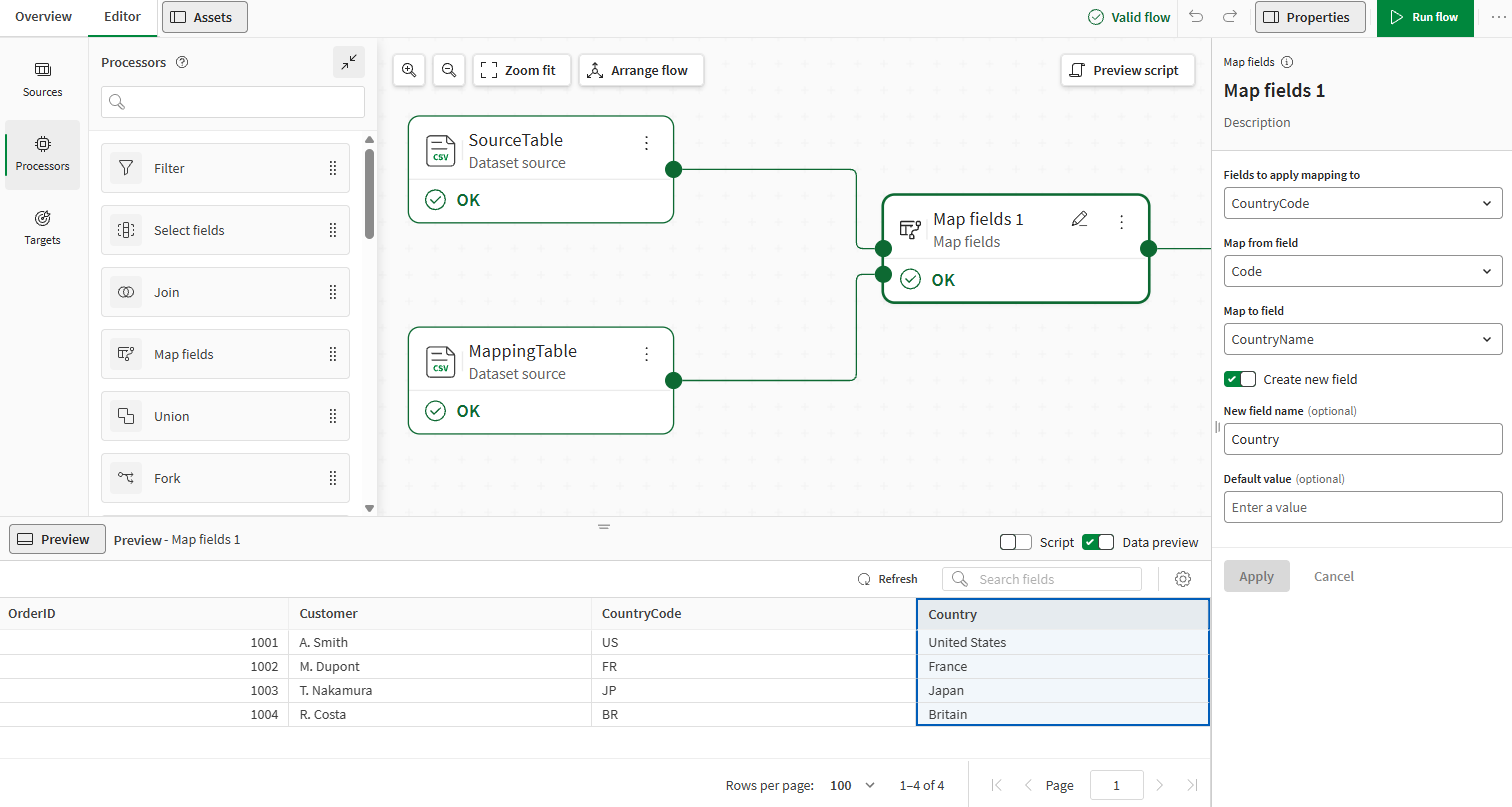Zoom in on the flow canvas

pyautogui.click(x=409, y=70)
